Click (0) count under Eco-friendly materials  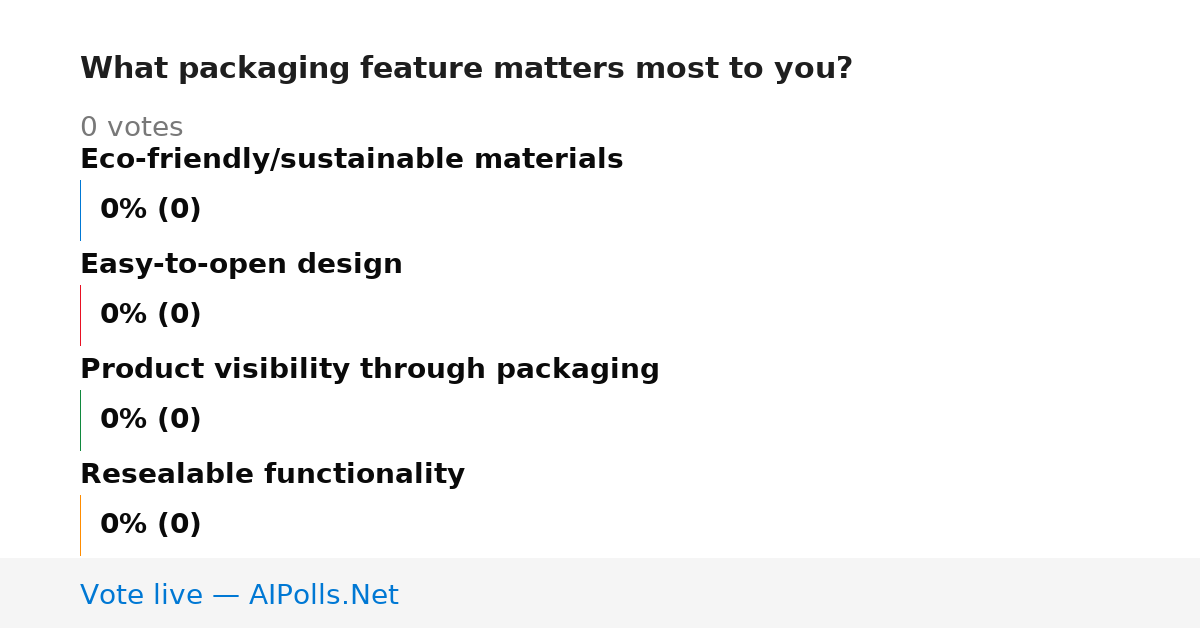(x=179, y=210)
